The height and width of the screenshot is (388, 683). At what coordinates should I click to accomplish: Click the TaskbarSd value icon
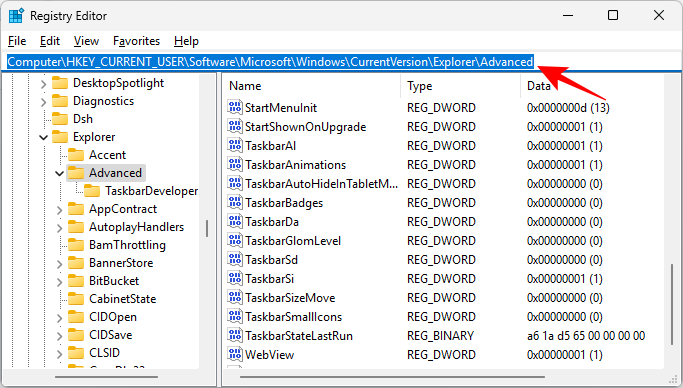coord(235,260)
